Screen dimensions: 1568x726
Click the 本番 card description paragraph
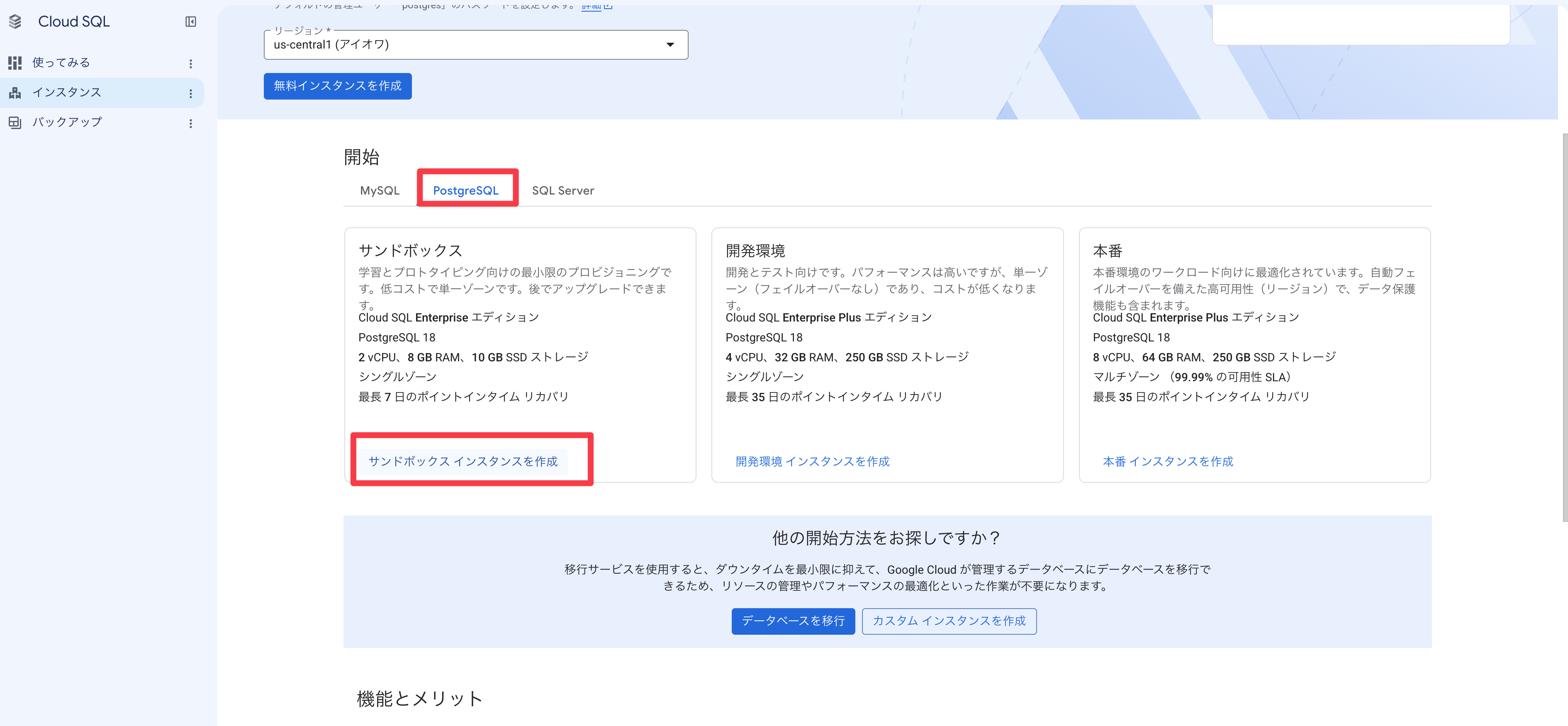coord(1254,288)
